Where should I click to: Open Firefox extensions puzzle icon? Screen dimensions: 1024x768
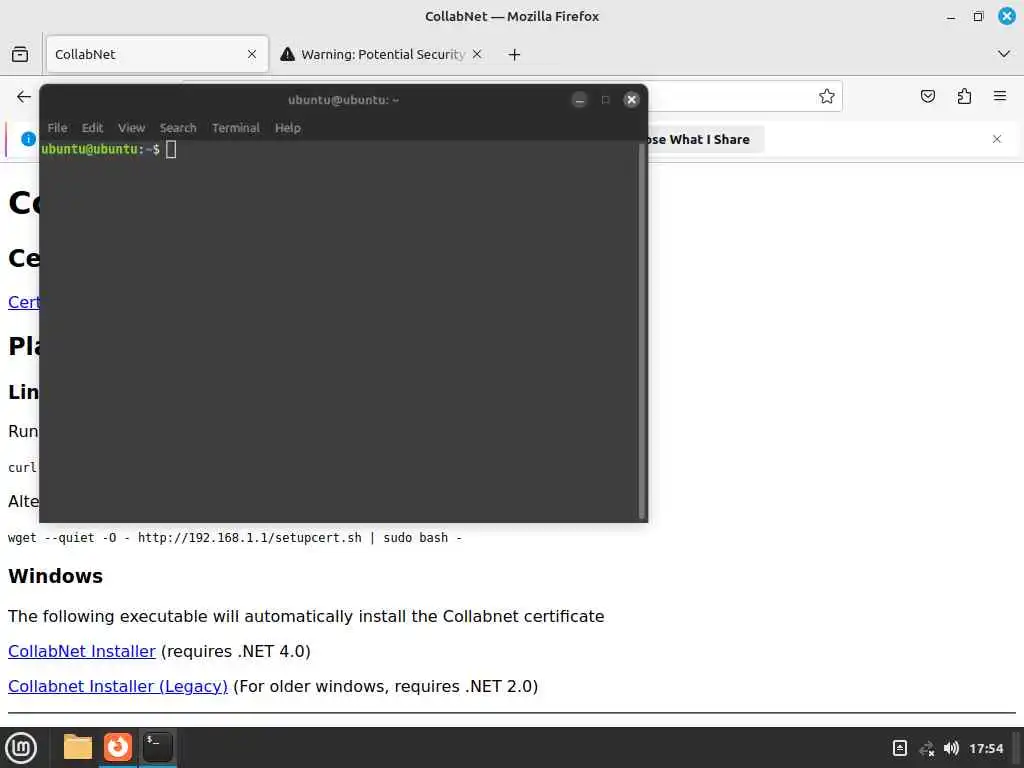[964, 97]
